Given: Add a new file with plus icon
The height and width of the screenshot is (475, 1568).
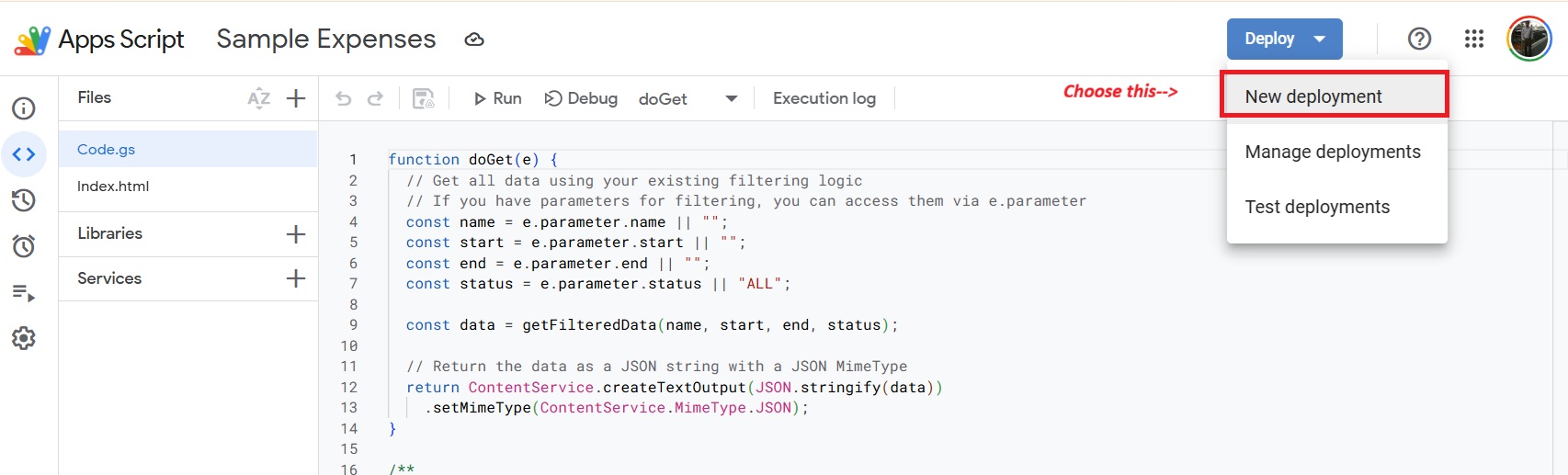Looking at the screenshot, I should point(296,98).
